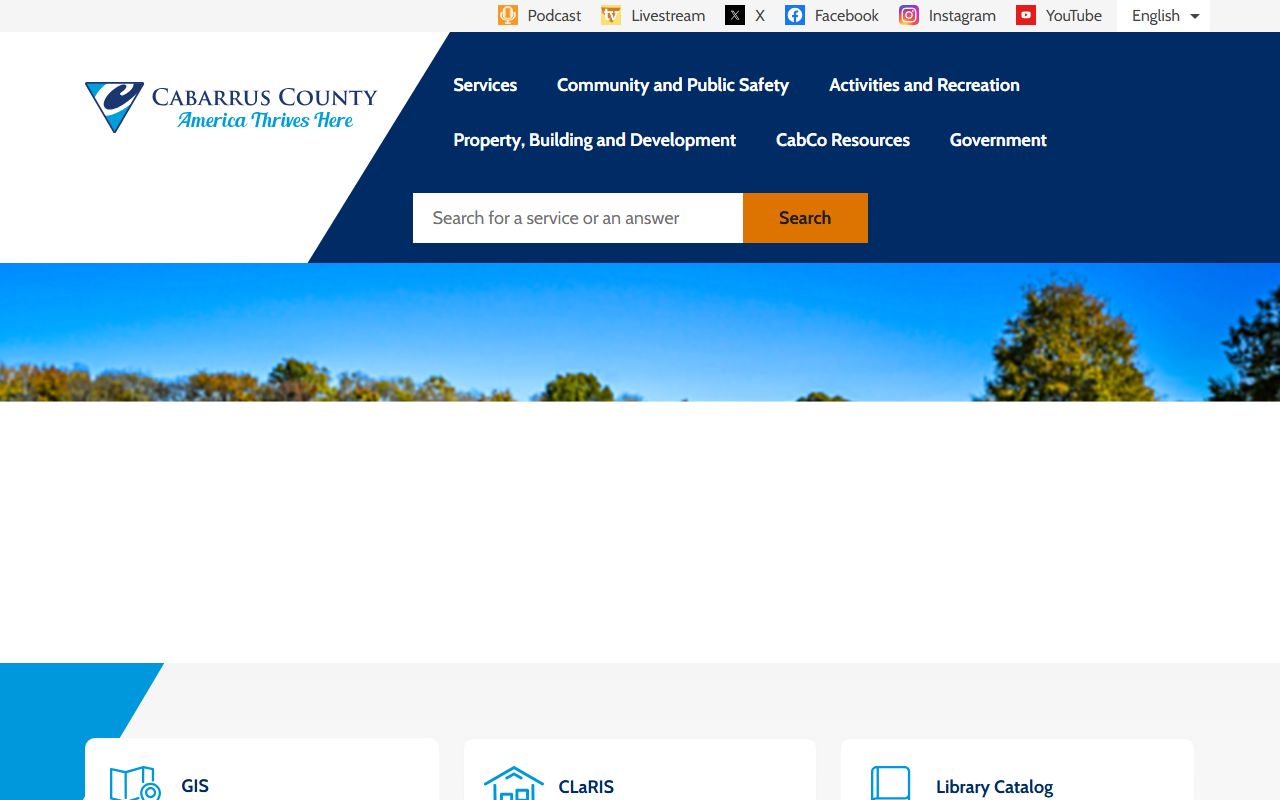Open the CLaRIS quick link

point(586,787)
